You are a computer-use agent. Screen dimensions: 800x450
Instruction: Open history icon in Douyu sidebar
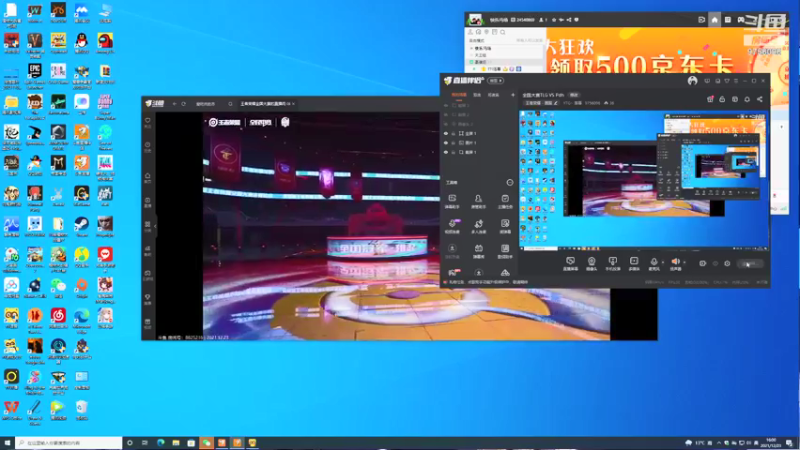pos(147,147)
